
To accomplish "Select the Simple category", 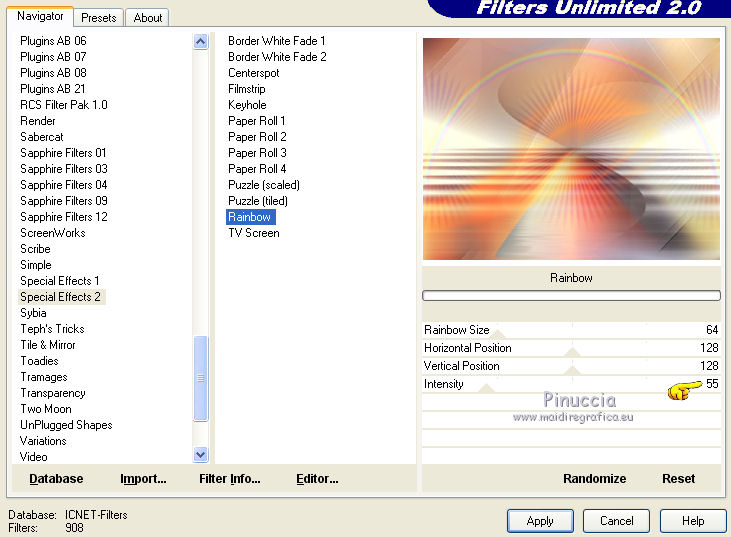I will [x=36, y=265].
